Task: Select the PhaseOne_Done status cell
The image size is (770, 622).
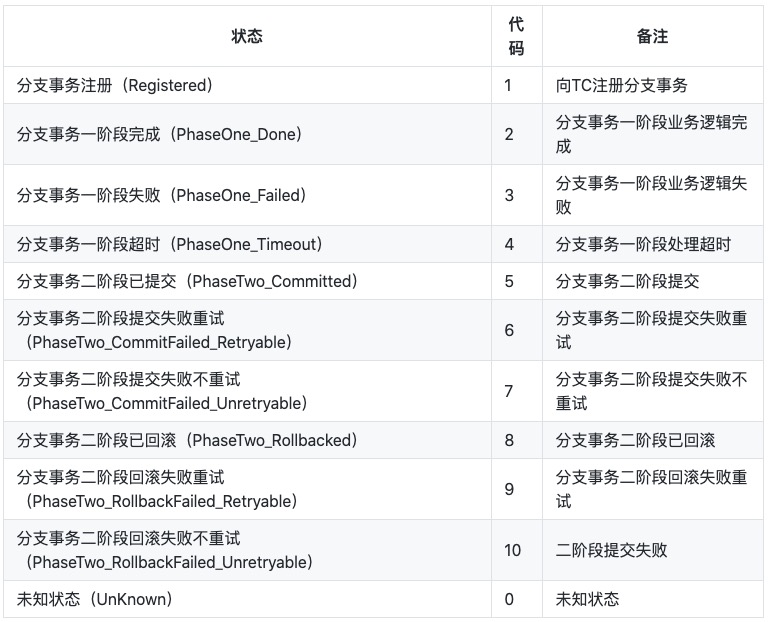Action: click(x=247, y=134)
